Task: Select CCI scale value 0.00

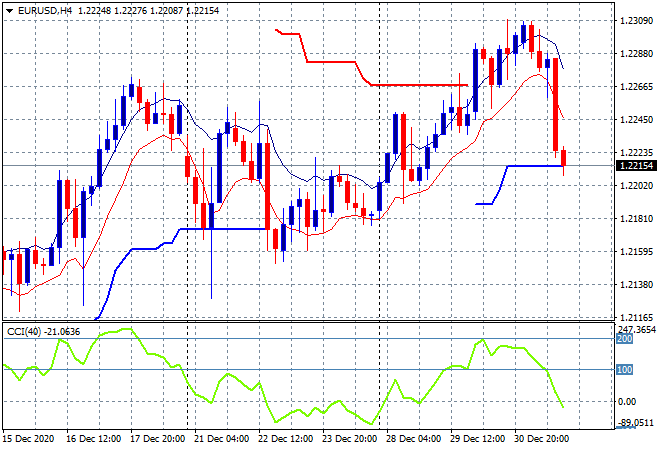Action: pyautogui.click(x=627, y=402)
